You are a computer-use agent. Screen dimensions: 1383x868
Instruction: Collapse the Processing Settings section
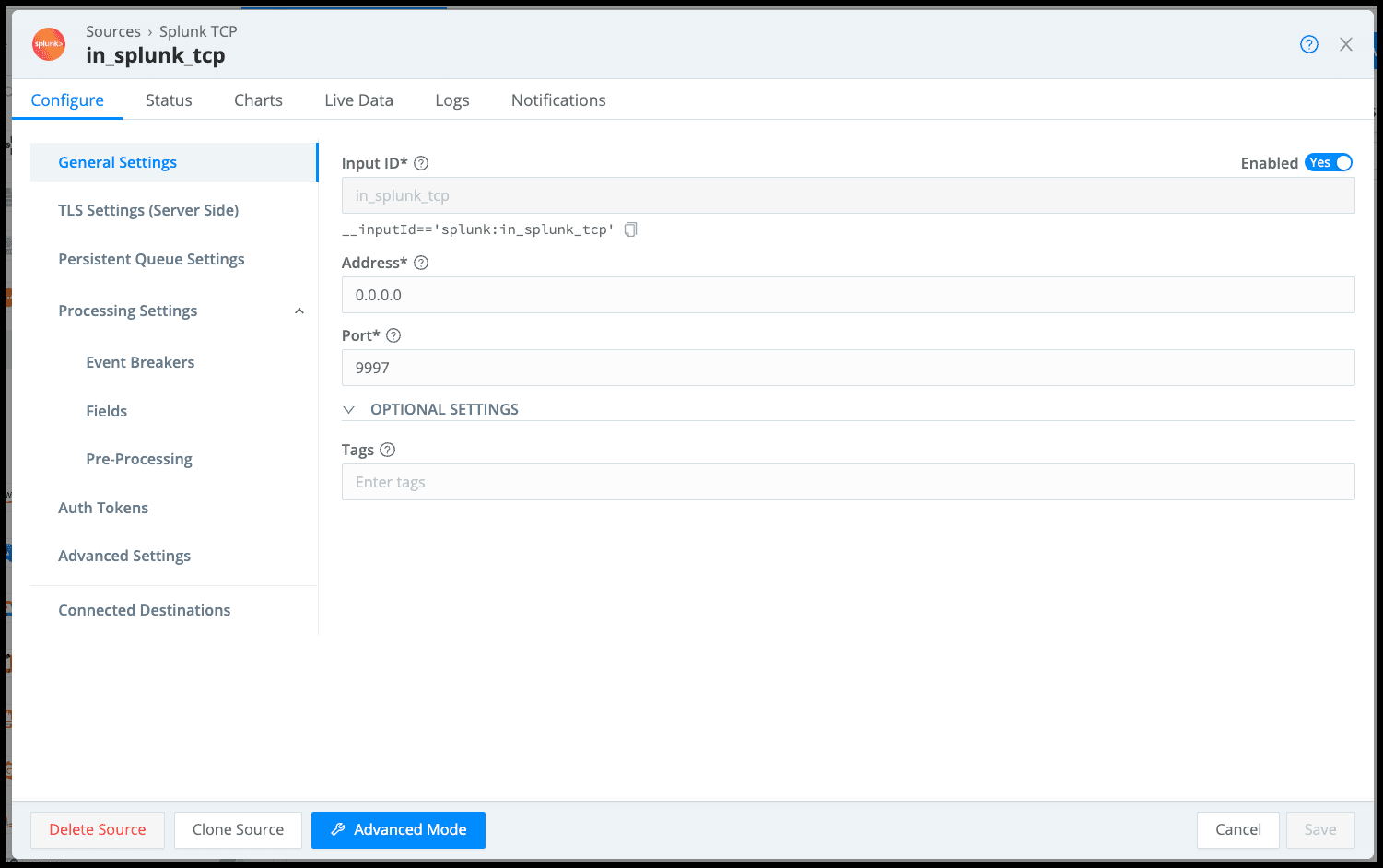point(299,311)
